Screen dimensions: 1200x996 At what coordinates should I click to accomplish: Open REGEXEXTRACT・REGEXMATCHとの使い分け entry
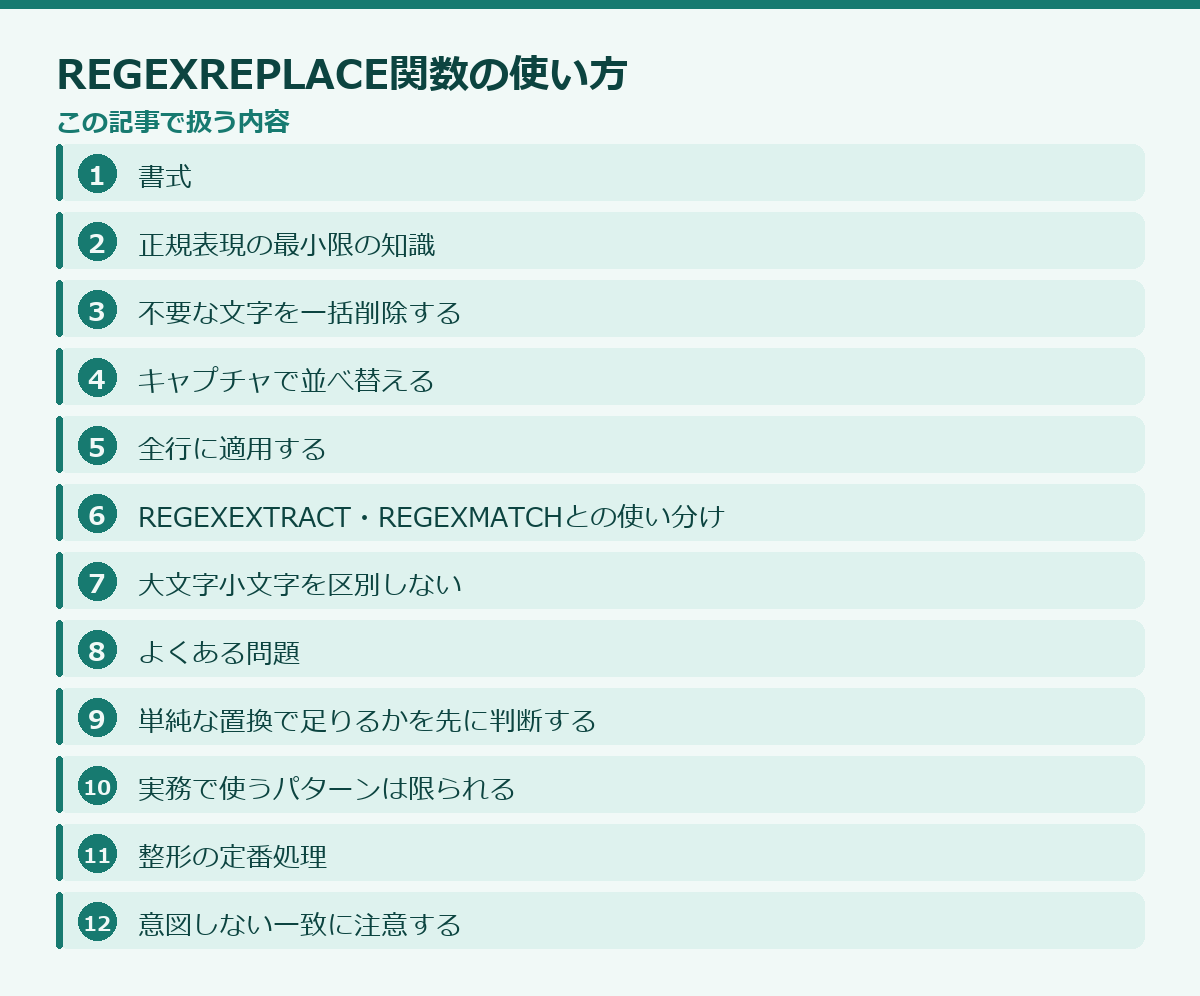[x=600, y=513]
